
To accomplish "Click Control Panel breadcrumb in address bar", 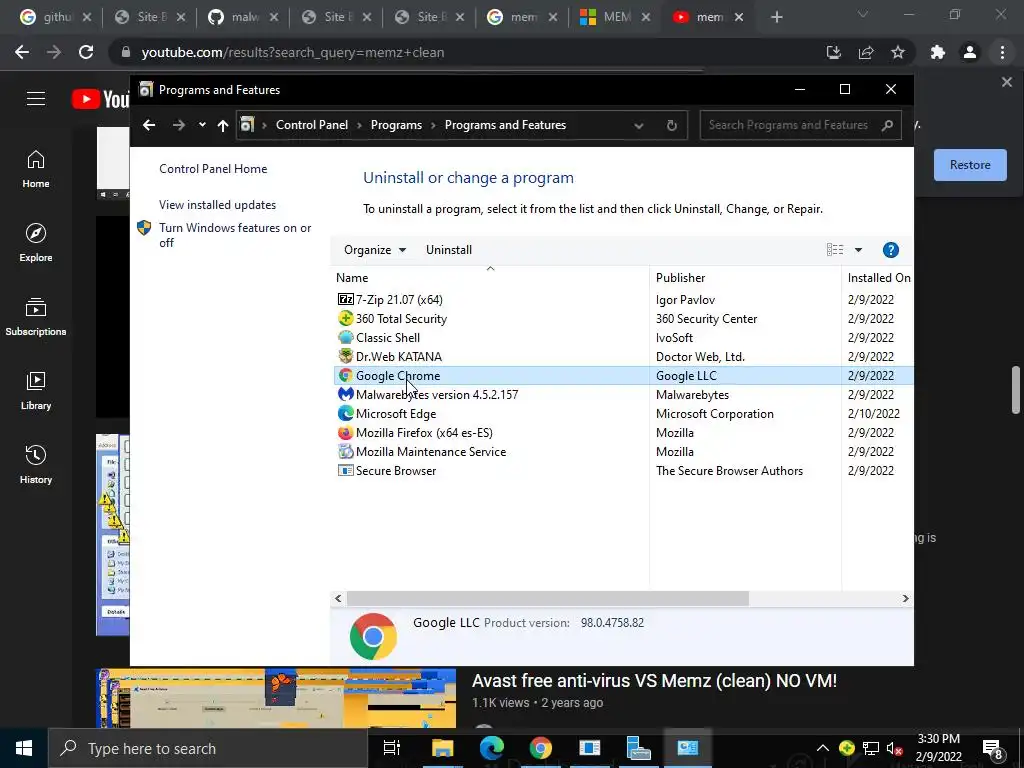I will 312,125.
